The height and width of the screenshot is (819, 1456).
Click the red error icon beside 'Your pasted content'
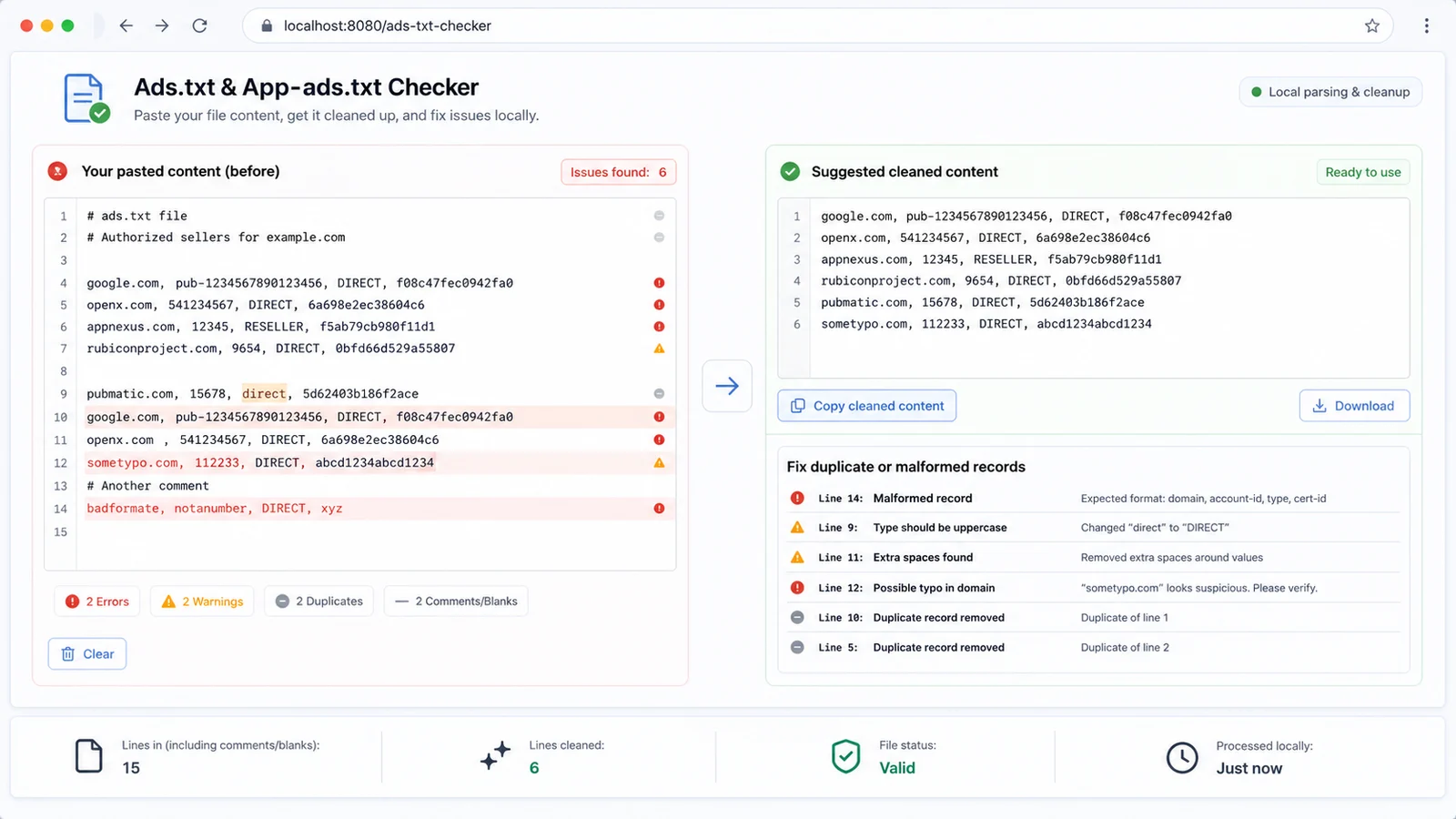point(57,171)
